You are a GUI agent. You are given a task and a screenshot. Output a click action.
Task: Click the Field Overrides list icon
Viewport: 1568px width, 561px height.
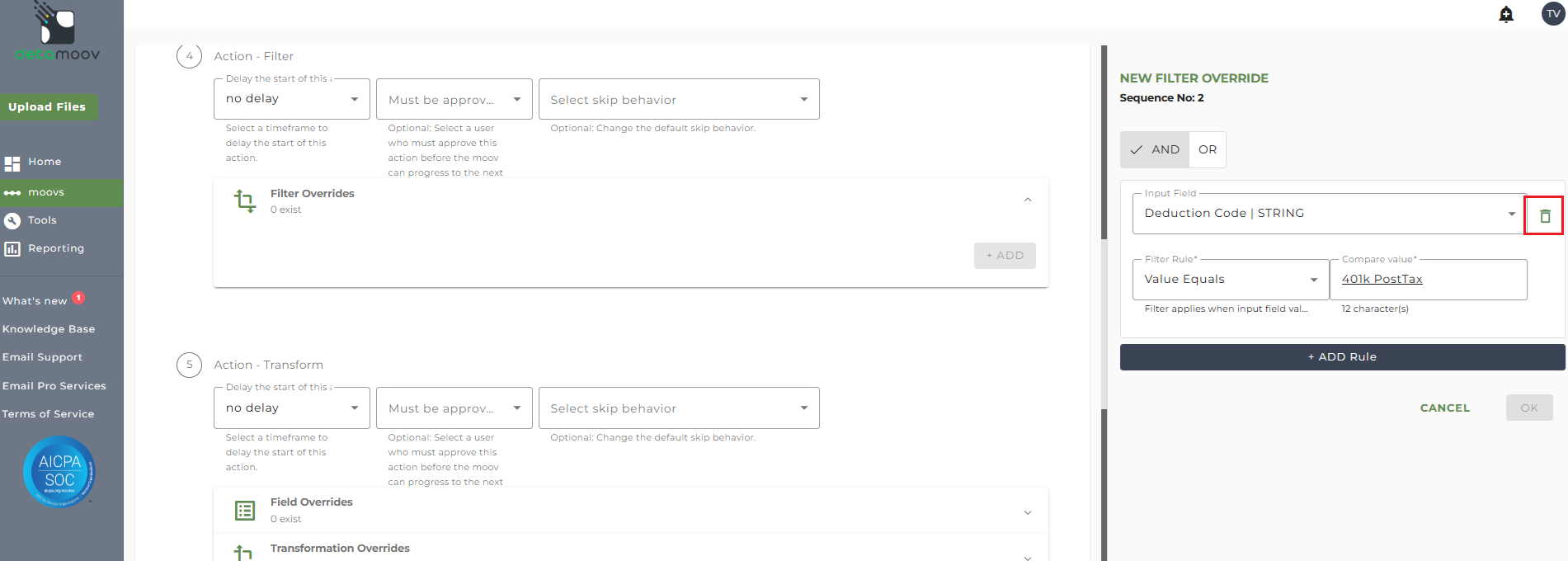(x=245, y=511)
